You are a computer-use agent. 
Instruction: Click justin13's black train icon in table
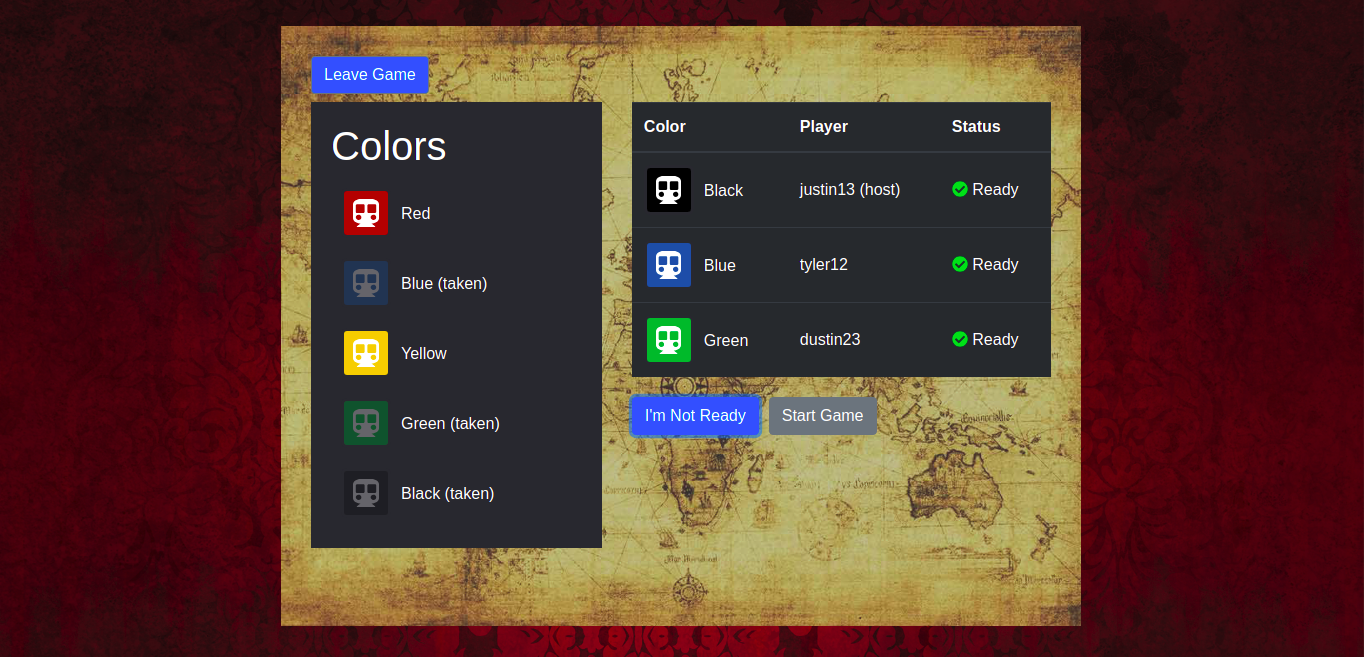point(668,190)
